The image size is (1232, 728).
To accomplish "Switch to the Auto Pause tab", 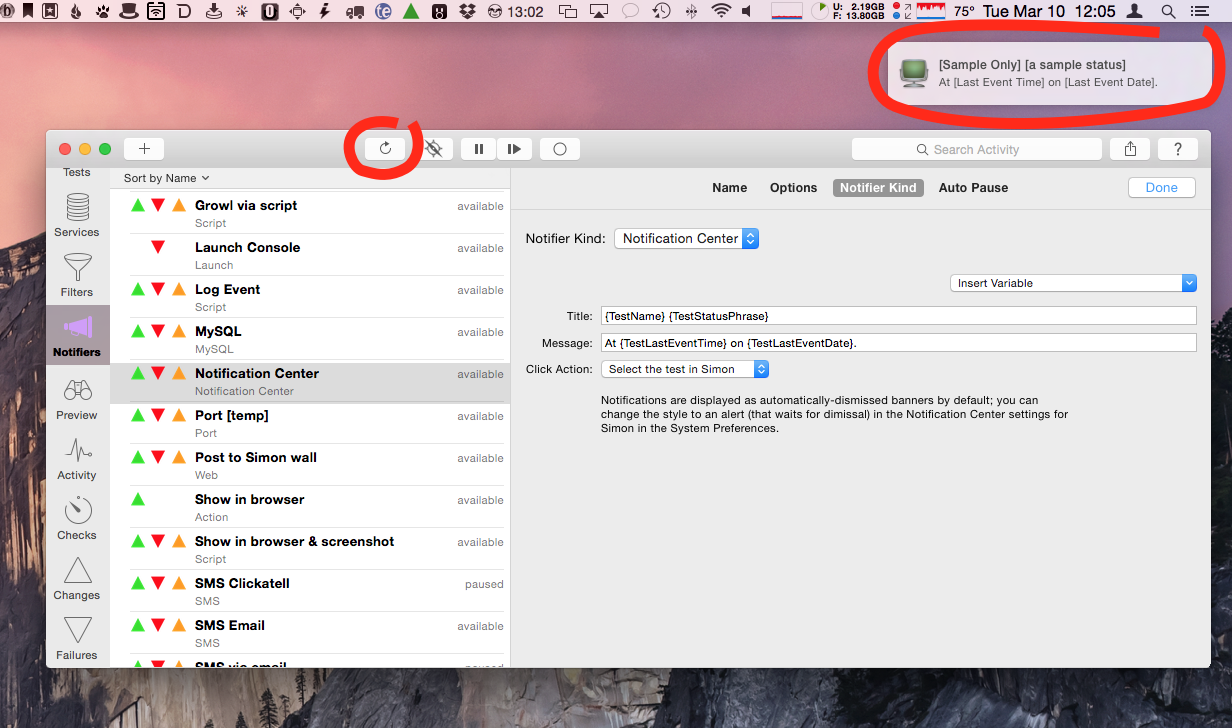I will point(973,187).
